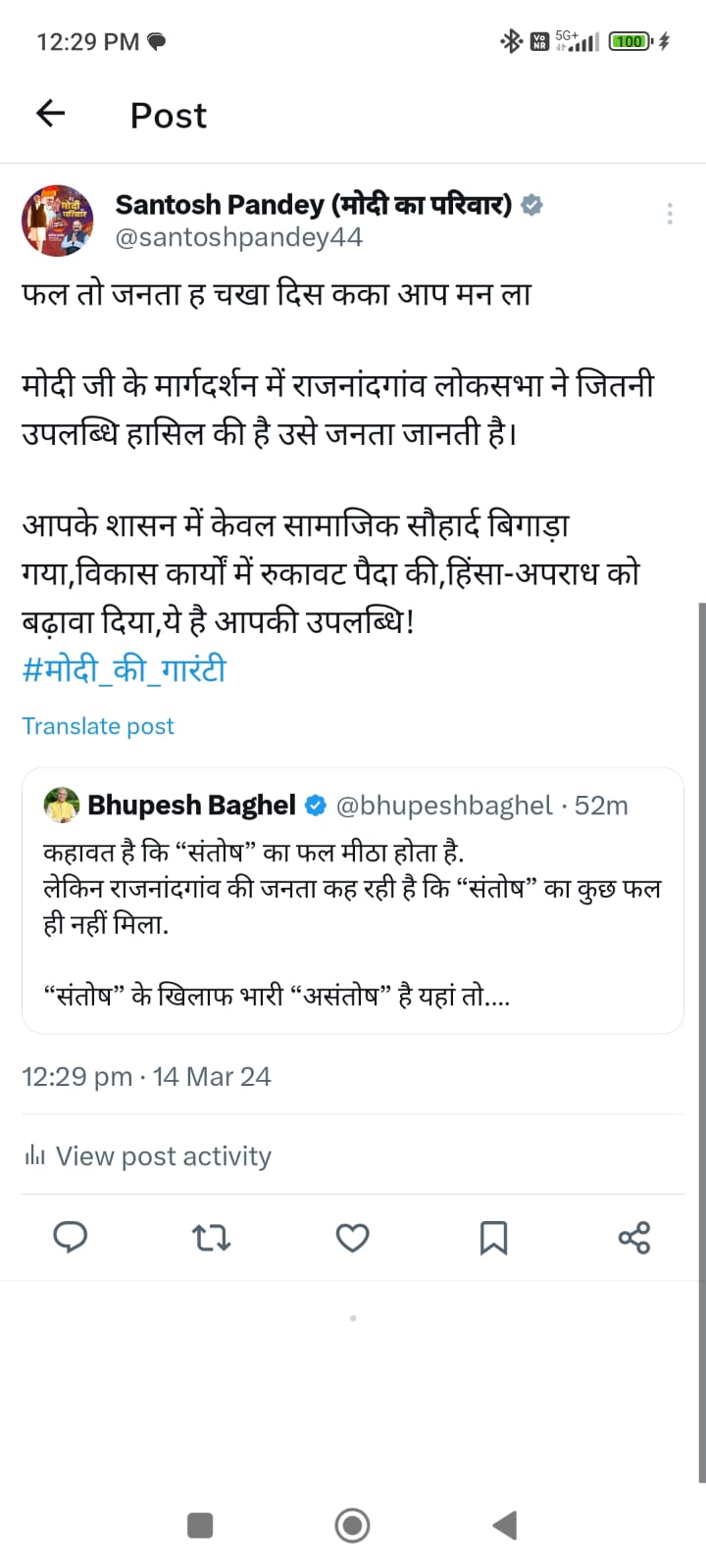Tap the back arrow icon
The image size is (706, 1568).
pos(50,115)
